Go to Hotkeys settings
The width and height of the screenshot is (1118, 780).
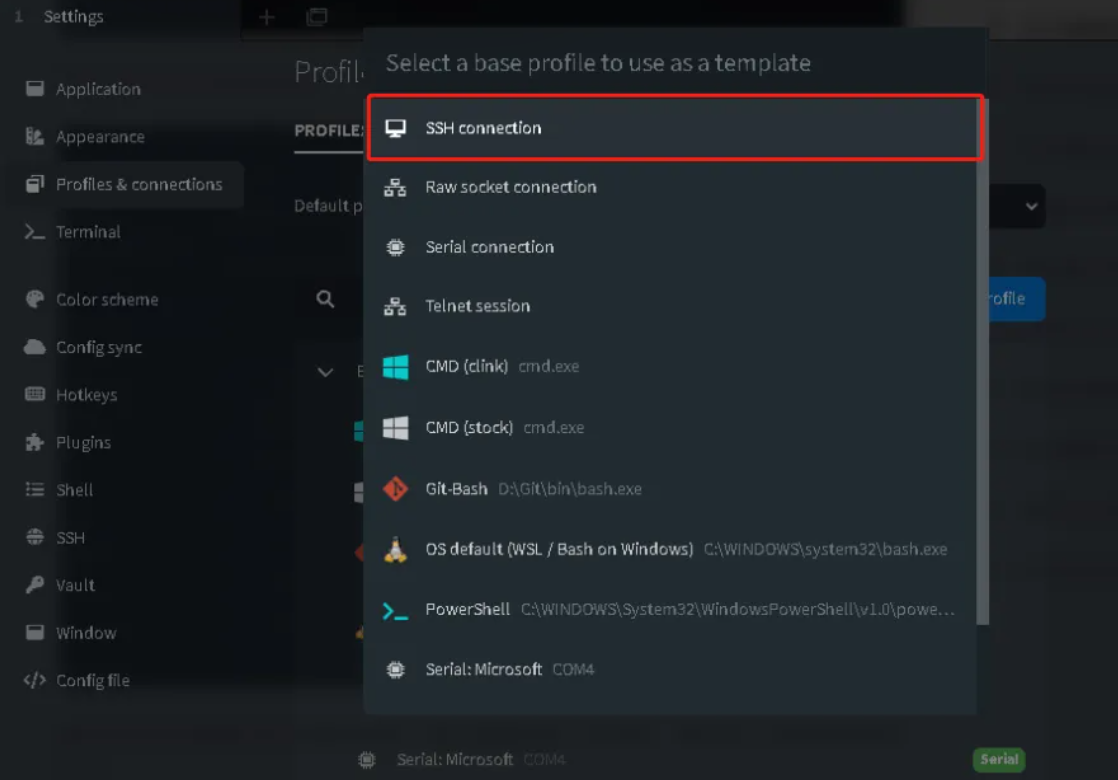(x=125, y=395)
